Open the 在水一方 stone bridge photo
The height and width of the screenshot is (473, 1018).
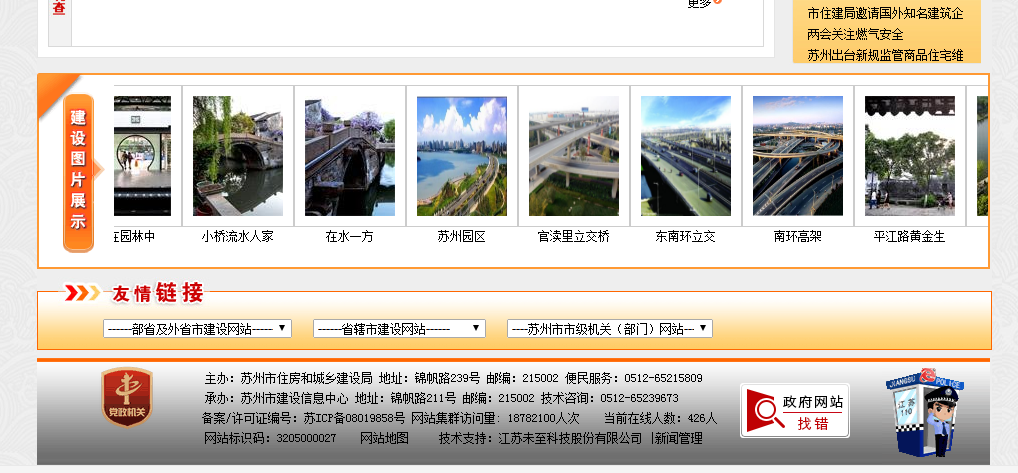(350, 156)
